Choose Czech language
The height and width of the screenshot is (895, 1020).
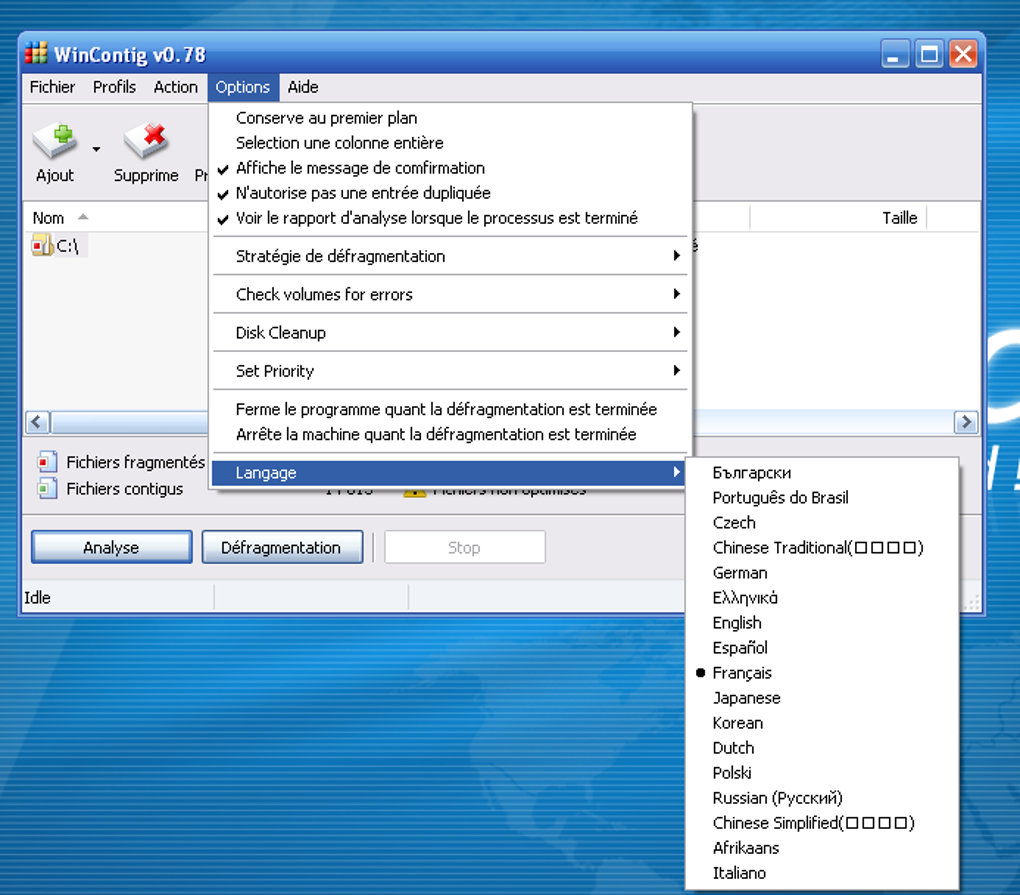(822, 523)
